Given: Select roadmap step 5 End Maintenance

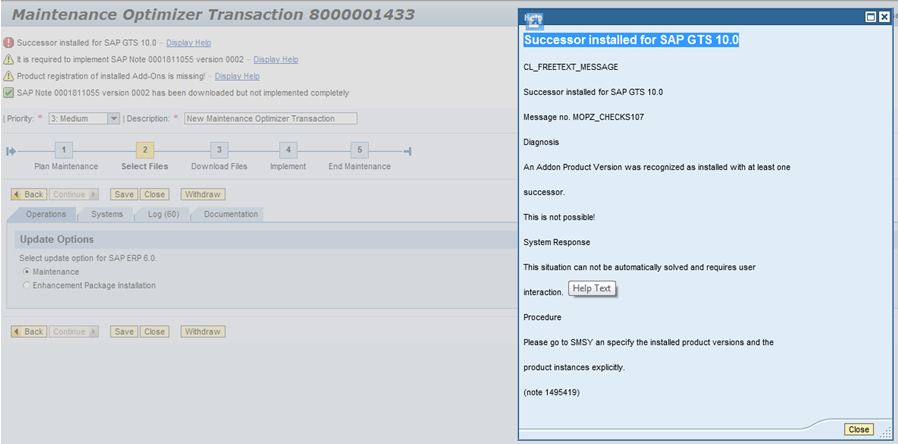Looking at the screenshot, I should coord(360,150).
